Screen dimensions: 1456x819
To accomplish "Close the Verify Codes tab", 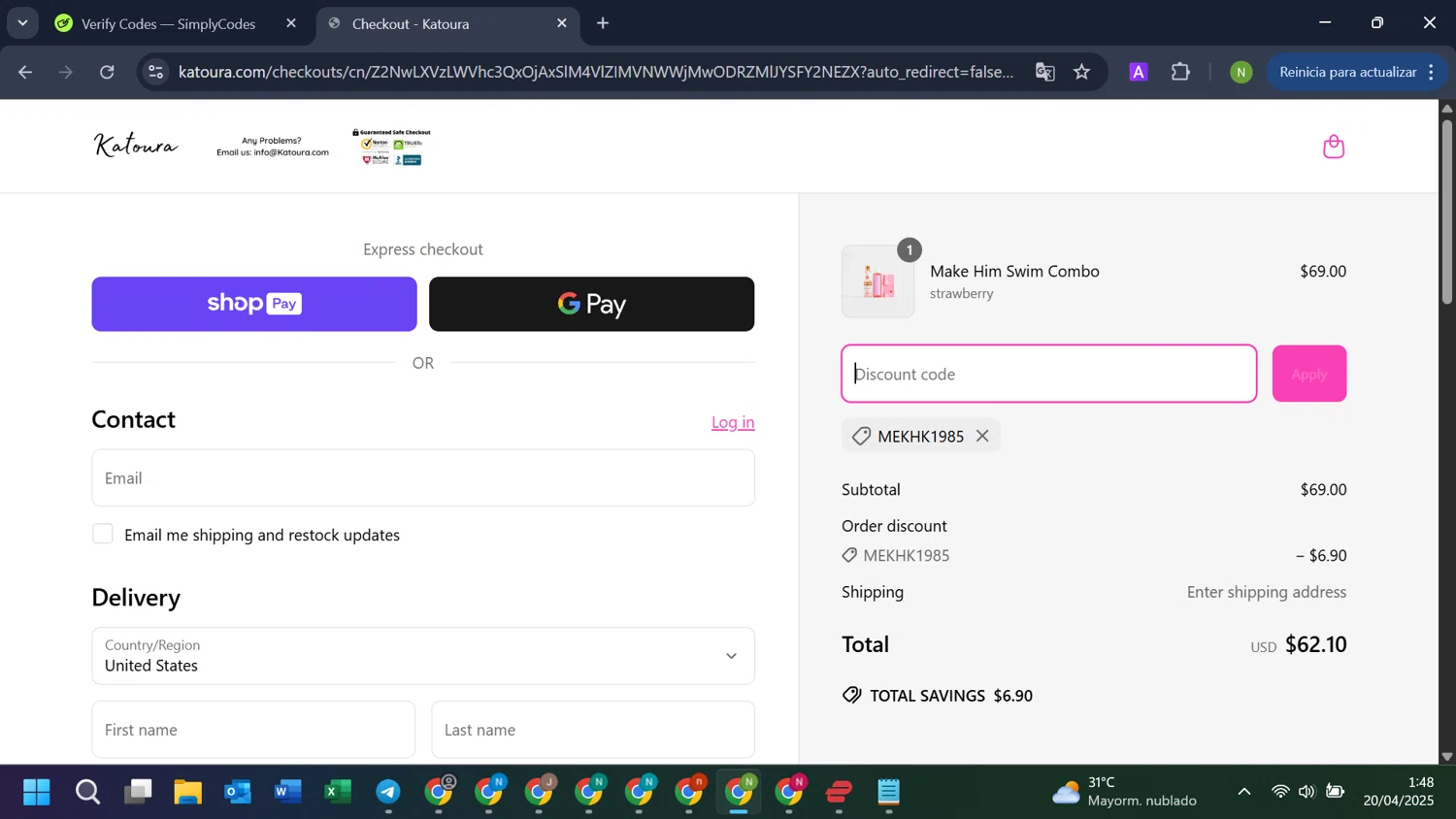I will 291,23.
